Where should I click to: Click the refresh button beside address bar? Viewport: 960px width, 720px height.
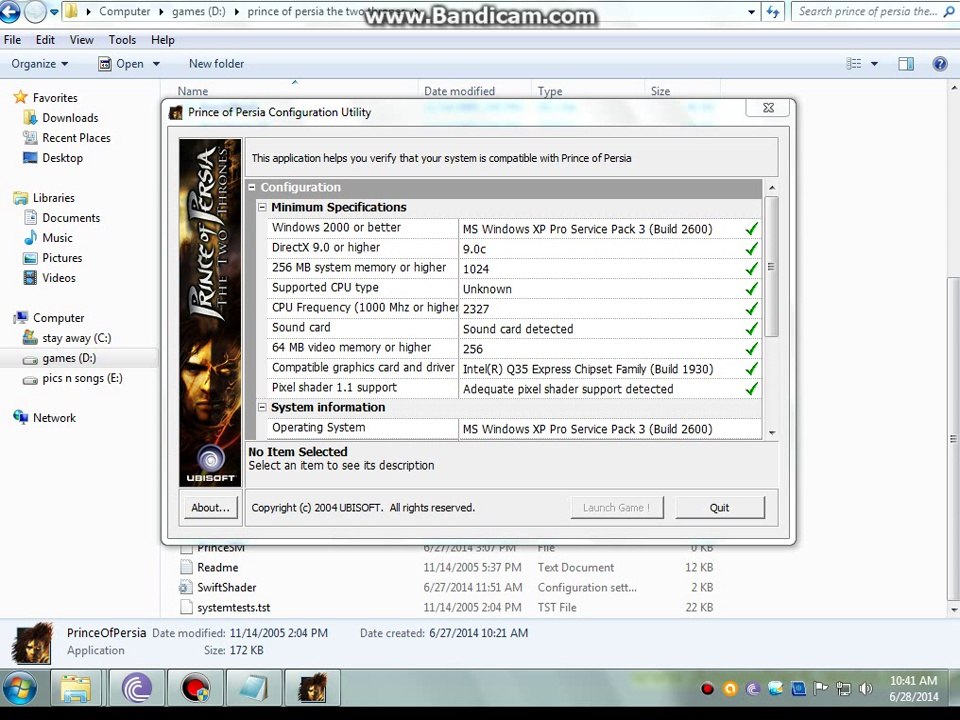point(773,12)
